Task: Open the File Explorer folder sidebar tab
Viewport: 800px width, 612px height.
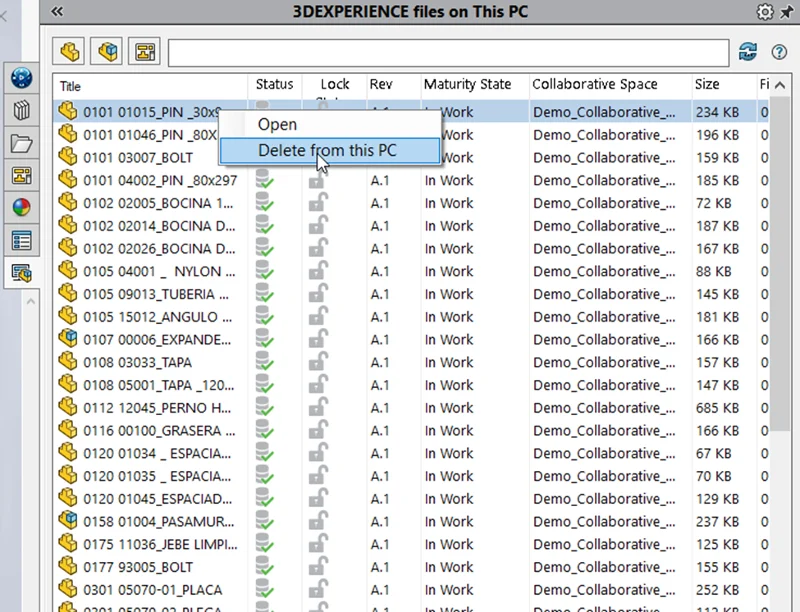Action: (x=21, y=143)
